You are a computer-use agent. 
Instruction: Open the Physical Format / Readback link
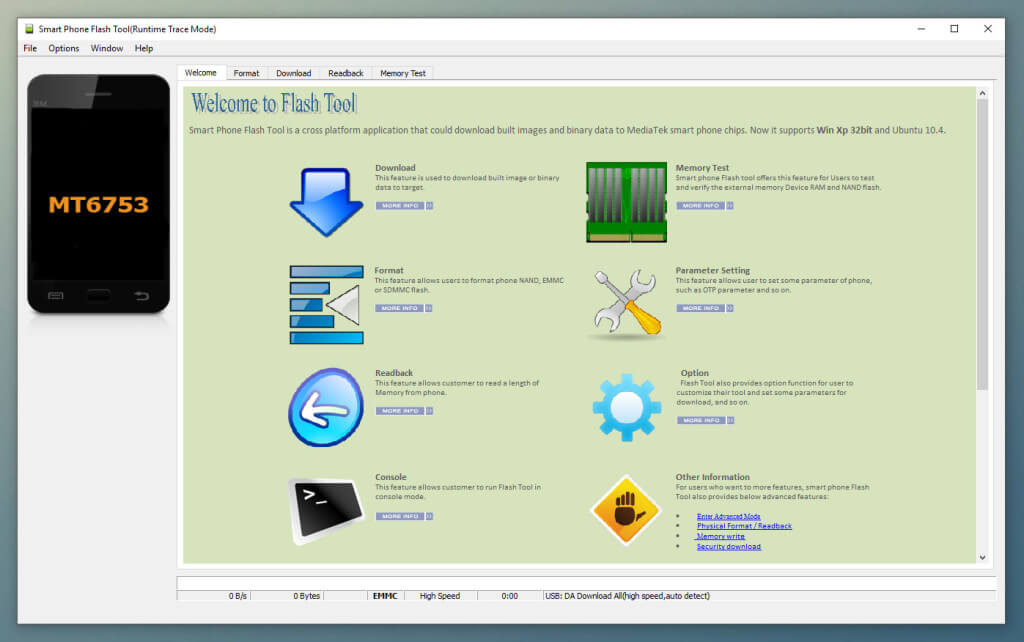click(x=744, y=526)
